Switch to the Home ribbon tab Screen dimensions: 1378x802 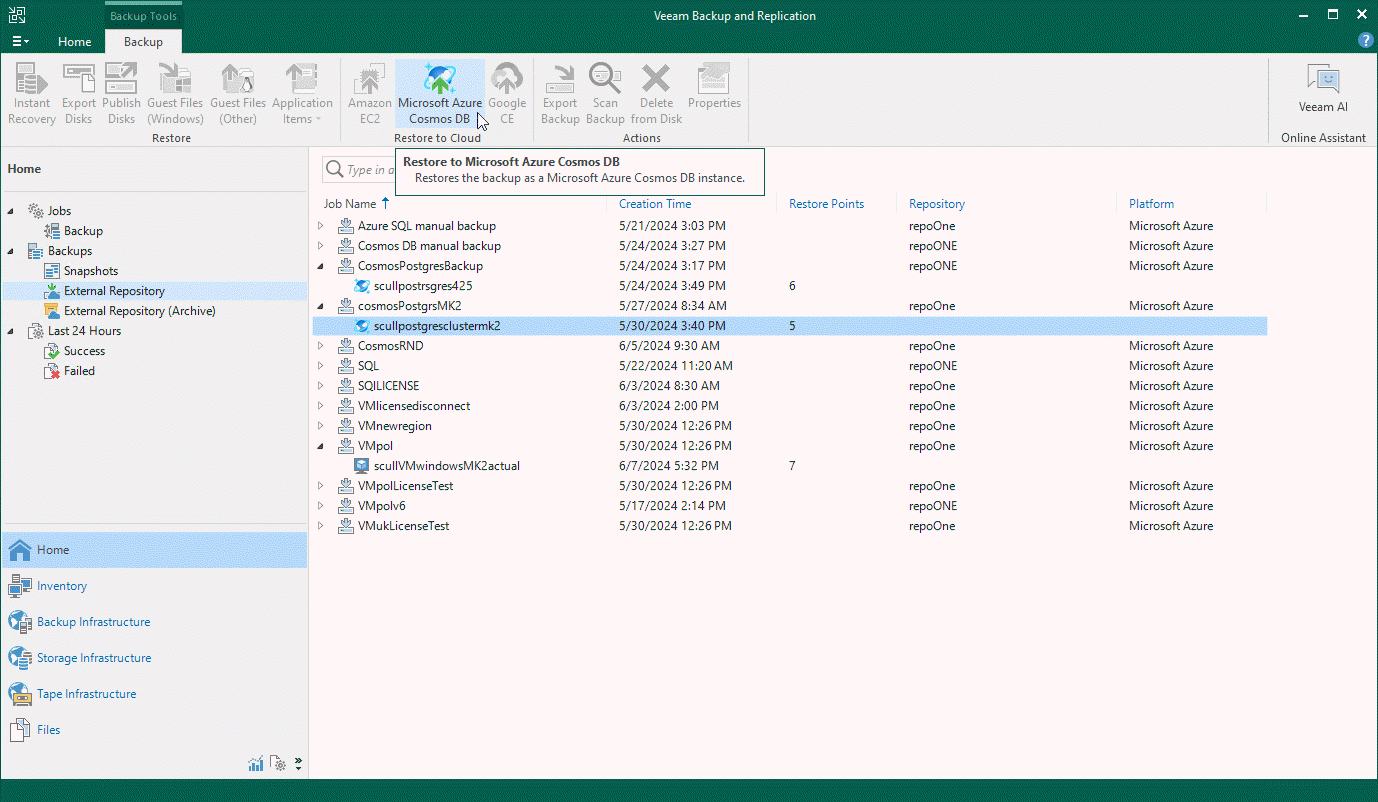(75, 42)
